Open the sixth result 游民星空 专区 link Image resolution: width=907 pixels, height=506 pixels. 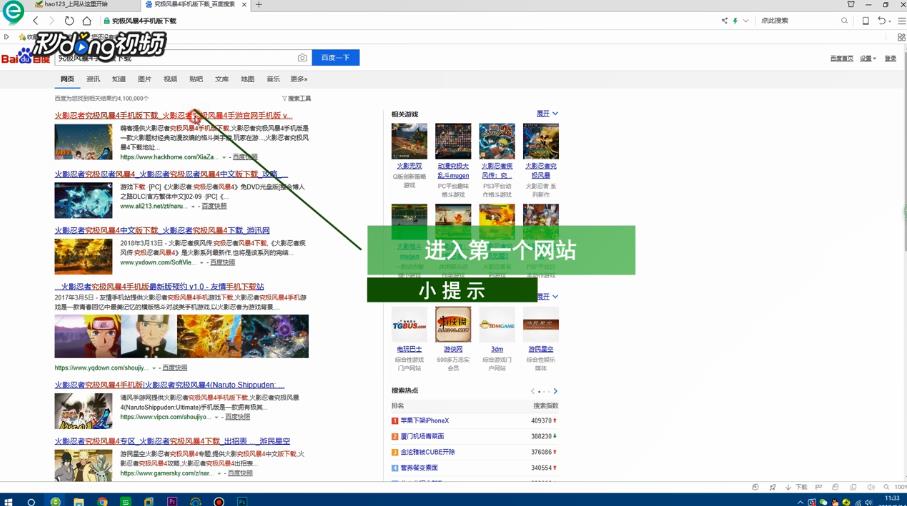tap(172, 441)
